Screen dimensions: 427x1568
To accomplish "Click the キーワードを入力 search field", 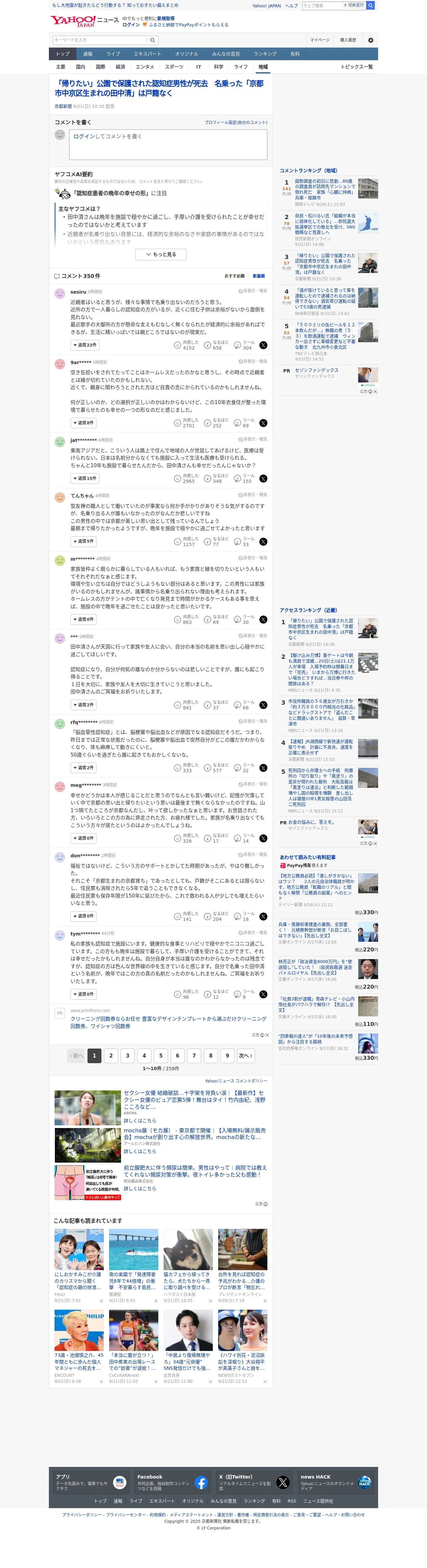I will [100, 40].
